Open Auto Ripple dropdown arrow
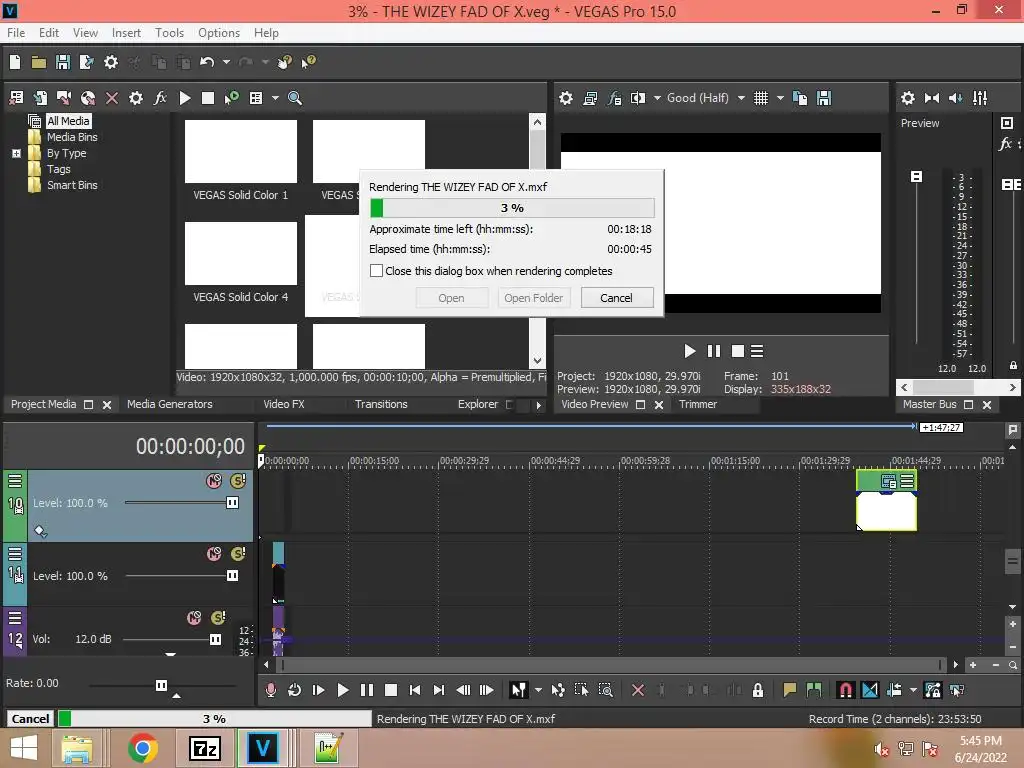 pyautogui.click(x=913, y=690)
